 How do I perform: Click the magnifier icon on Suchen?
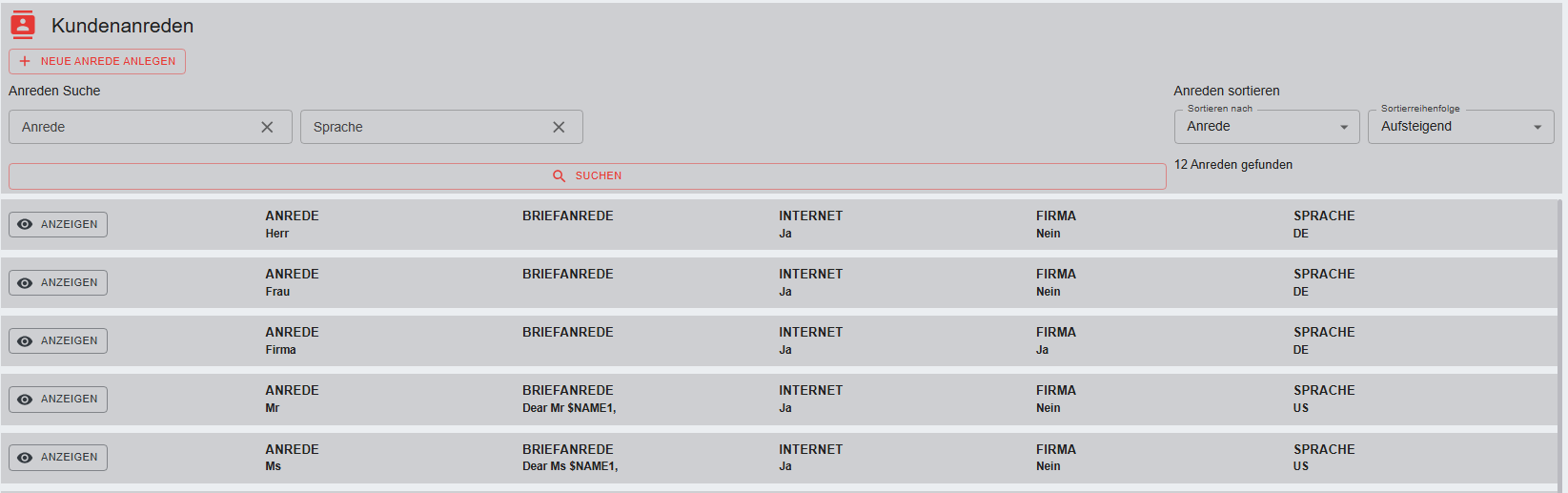click(560, 176)
